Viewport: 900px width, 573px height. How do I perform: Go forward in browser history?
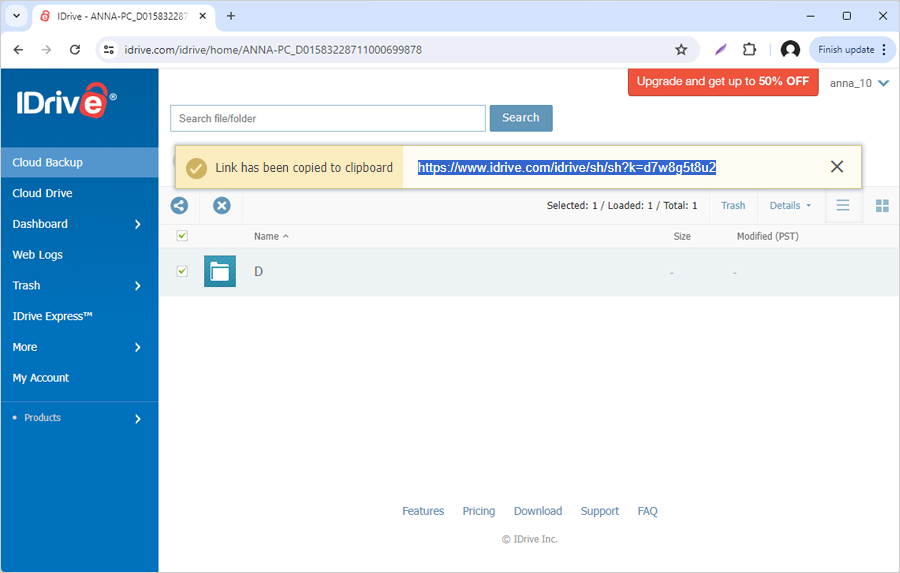point(46,49)
